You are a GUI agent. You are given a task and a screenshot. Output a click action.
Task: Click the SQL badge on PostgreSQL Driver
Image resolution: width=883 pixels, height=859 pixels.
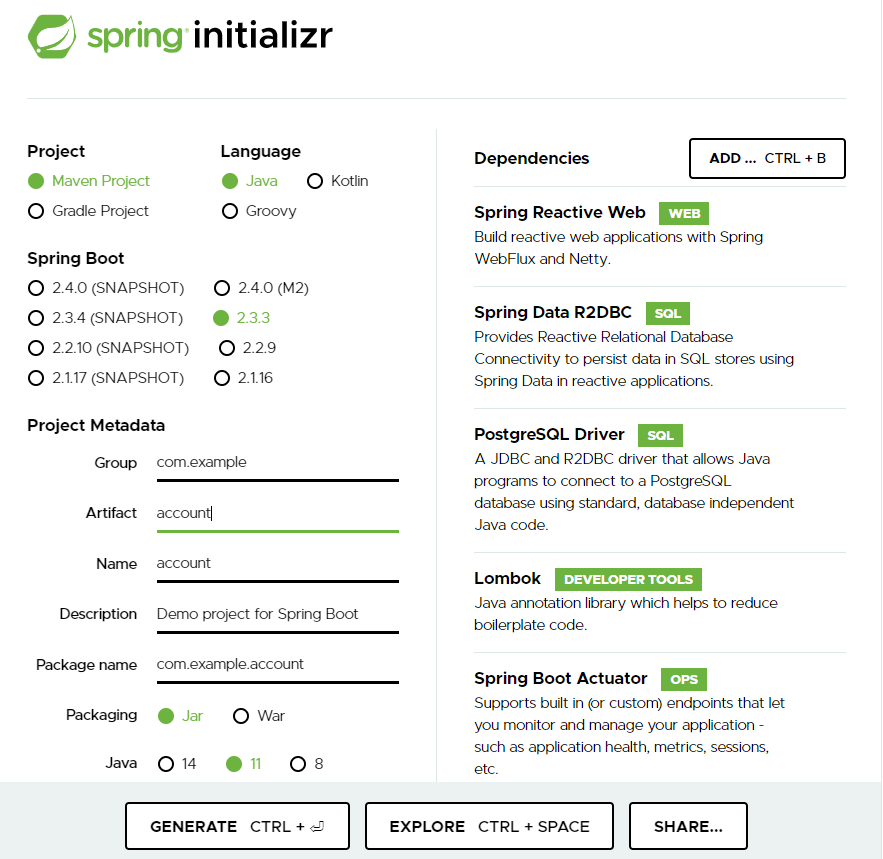pyautogui.click(x=661, y=435)
